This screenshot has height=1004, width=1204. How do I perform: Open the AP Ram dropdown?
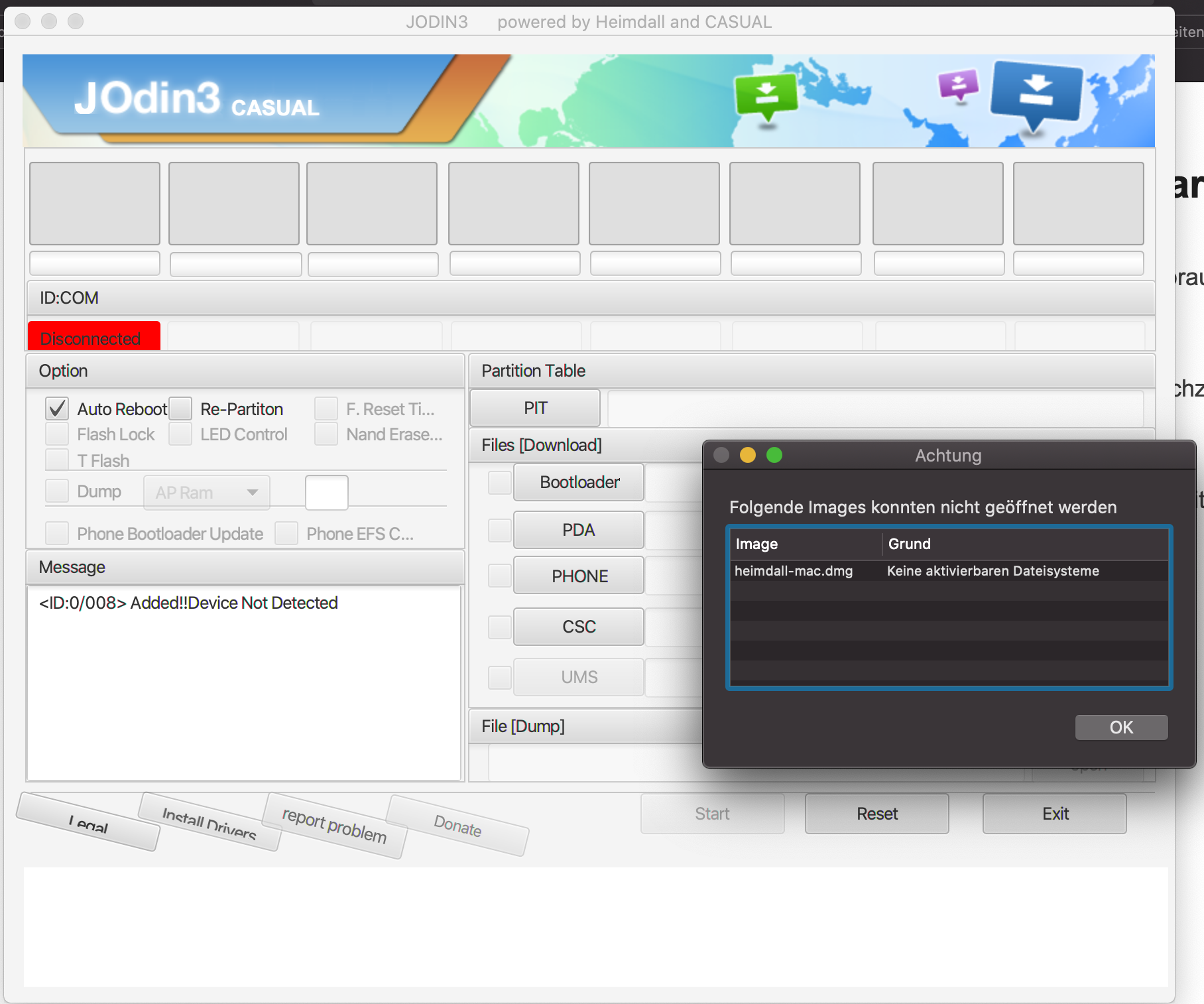click(x=207, y=493)
